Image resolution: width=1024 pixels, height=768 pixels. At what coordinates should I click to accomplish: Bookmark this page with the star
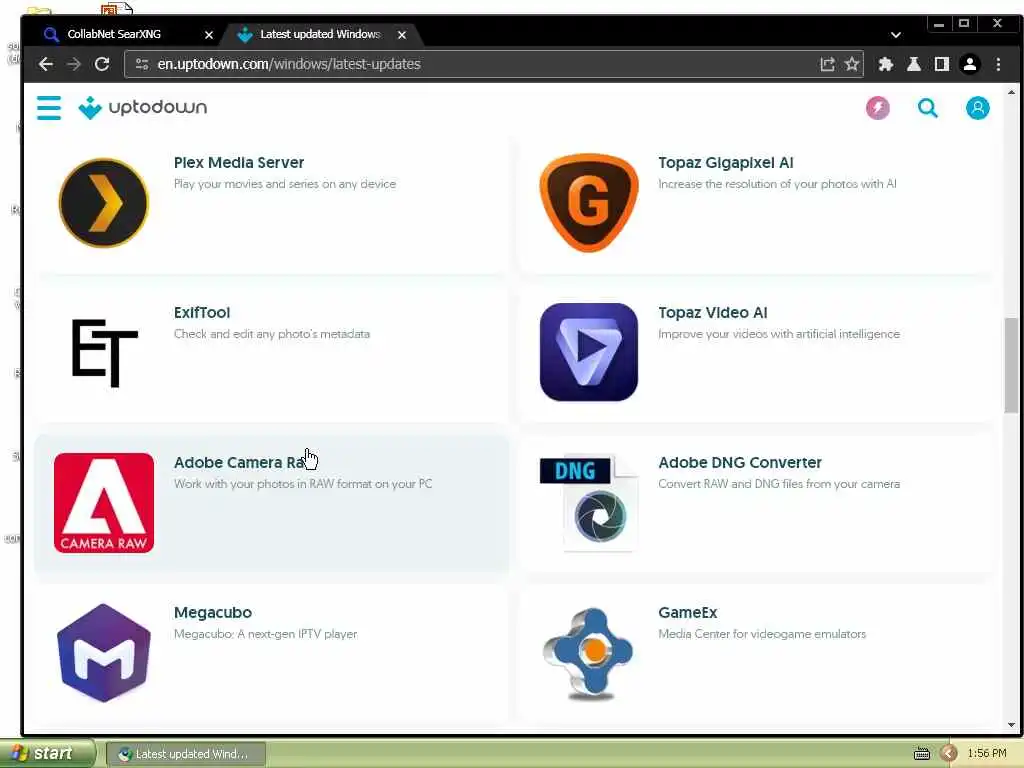pyautogui.click(x=852, y=64)
